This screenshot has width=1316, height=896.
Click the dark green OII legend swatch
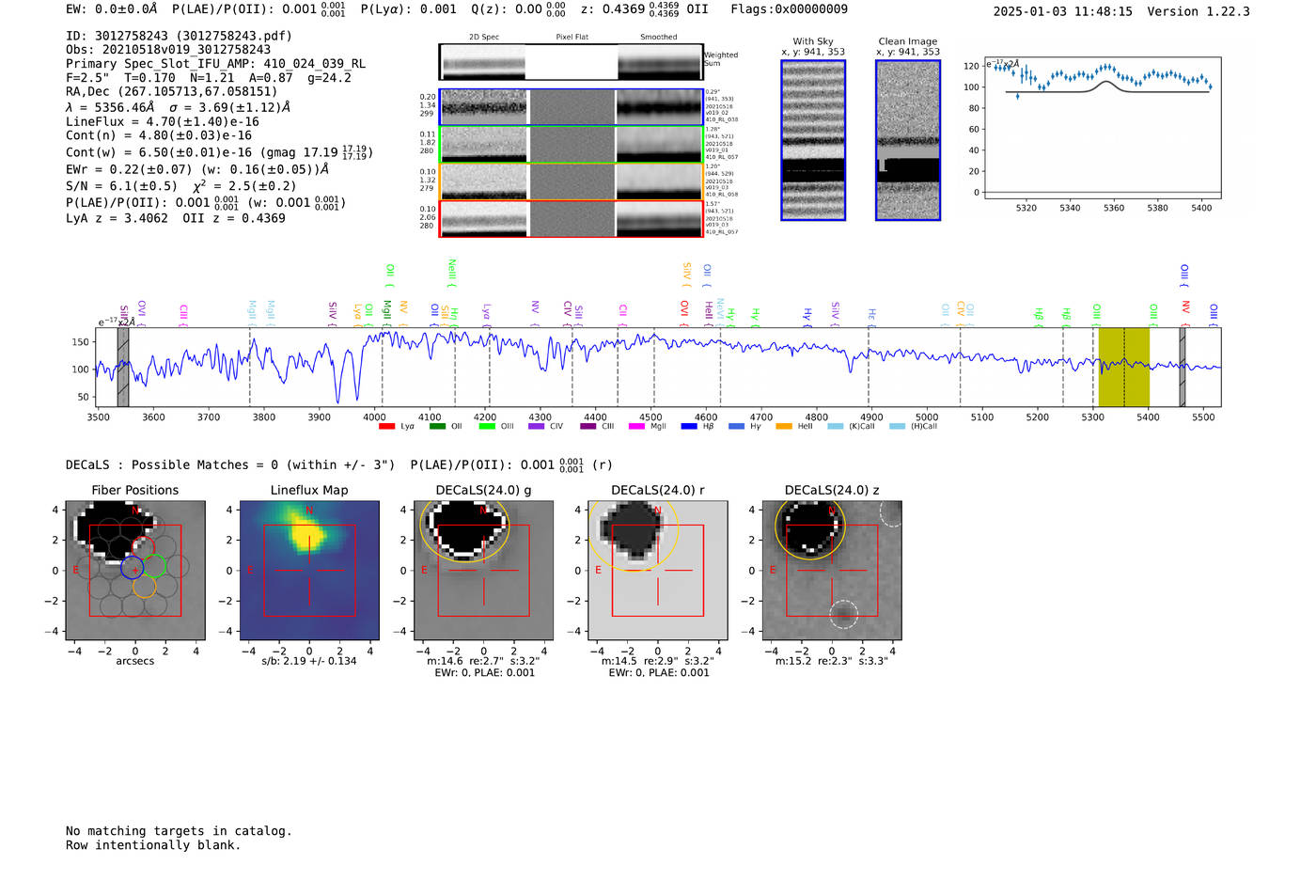[x=437, y=427]
